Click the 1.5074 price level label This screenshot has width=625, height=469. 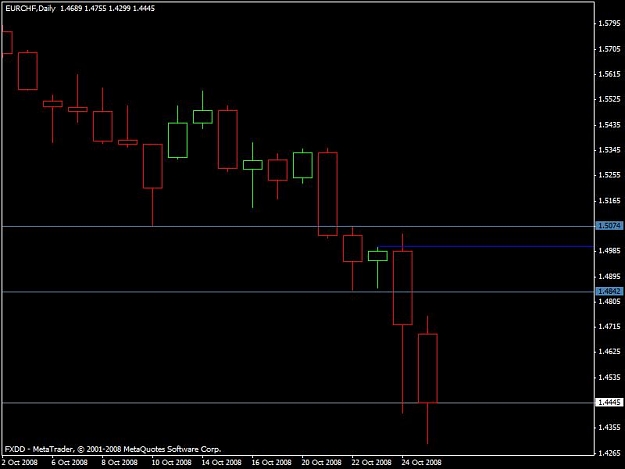click(609, 226)
